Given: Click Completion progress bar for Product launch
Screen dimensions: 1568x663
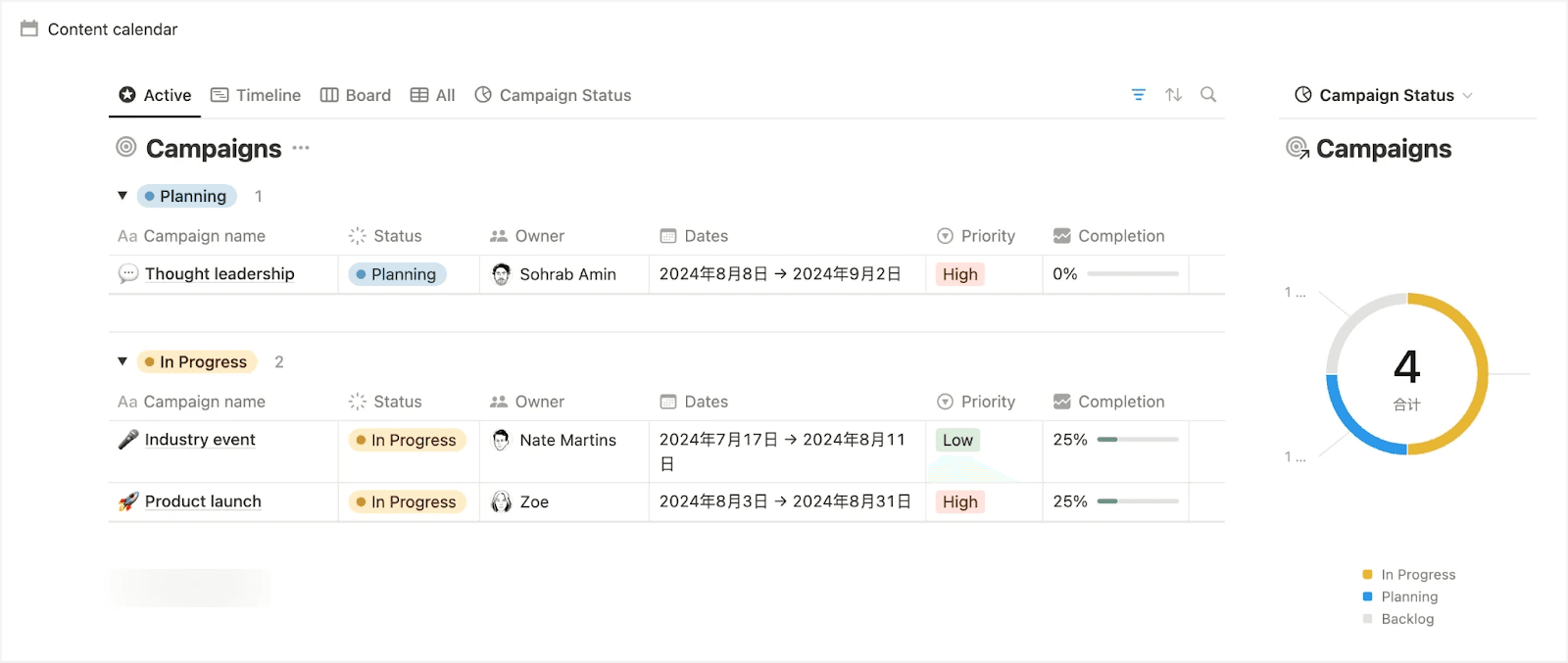Looking at the screenshot, I should [x=1138, y=501].
